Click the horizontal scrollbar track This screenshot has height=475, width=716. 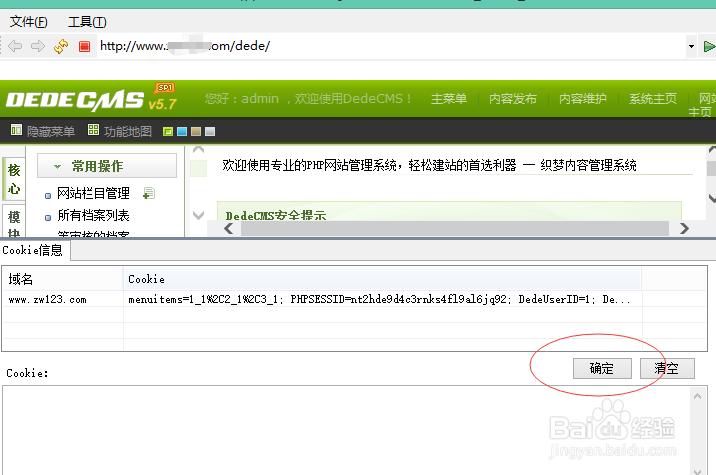click(x=455, y=228)
